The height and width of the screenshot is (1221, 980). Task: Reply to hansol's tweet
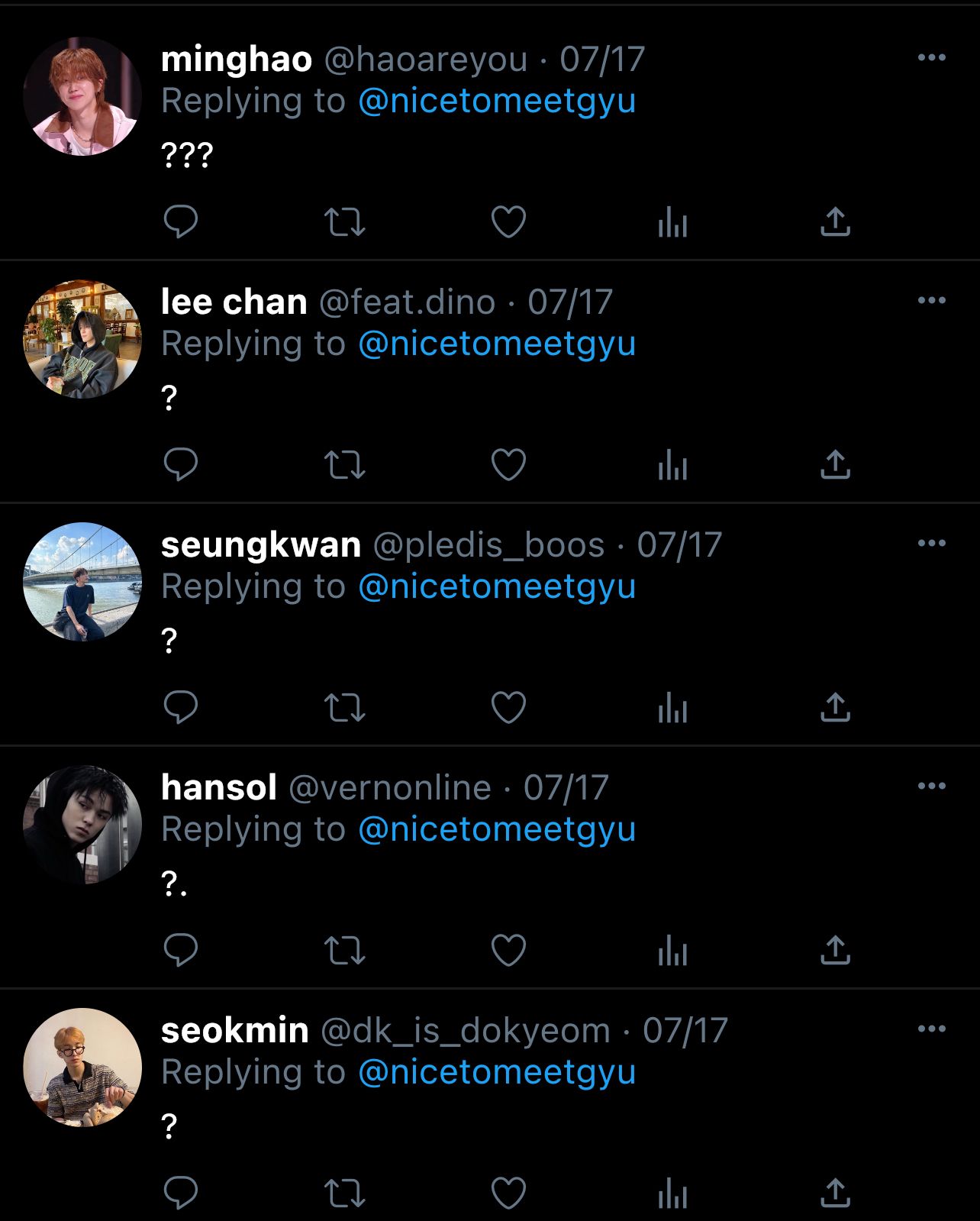point(181,951)
